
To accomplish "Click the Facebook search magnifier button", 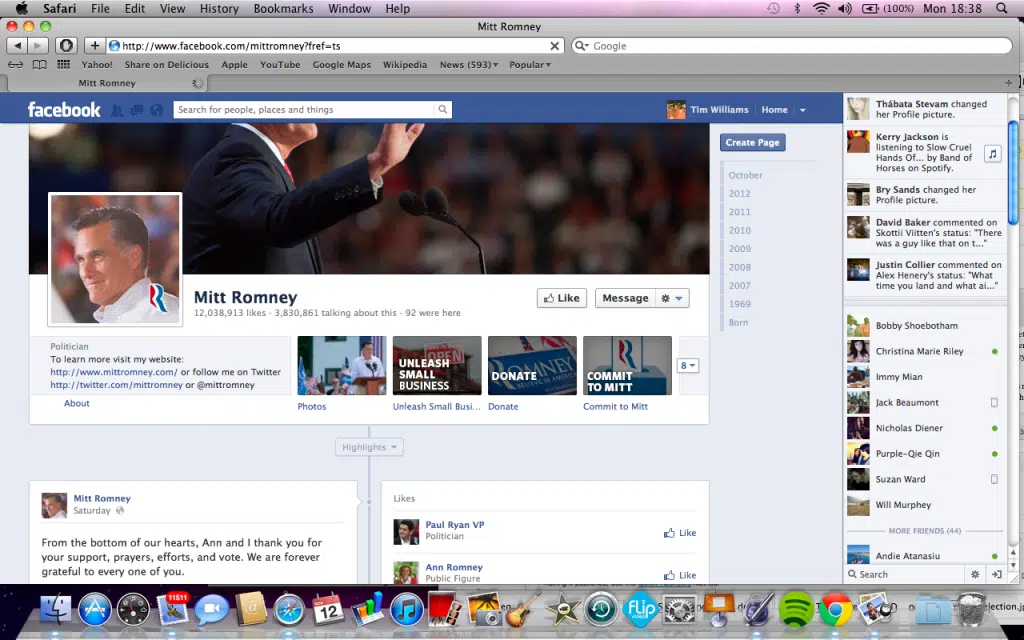I will coord(443,110).
